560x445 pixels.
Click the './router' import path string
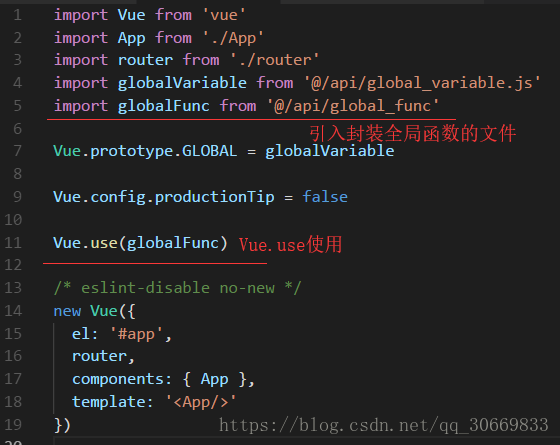pyautogui.click(x=275, y=60)
